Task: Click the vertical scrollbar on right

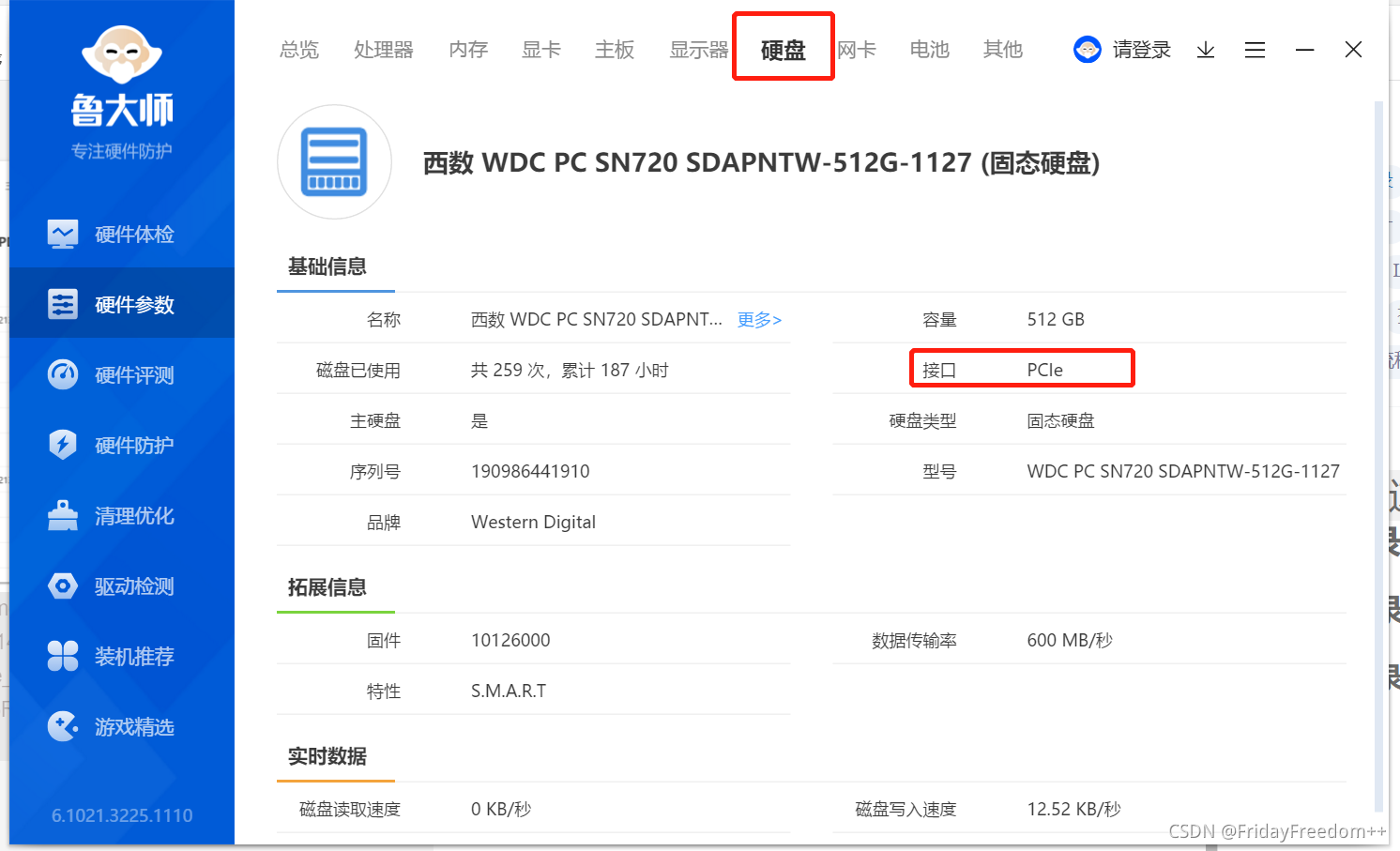Action: click(x=1378, y=455)
